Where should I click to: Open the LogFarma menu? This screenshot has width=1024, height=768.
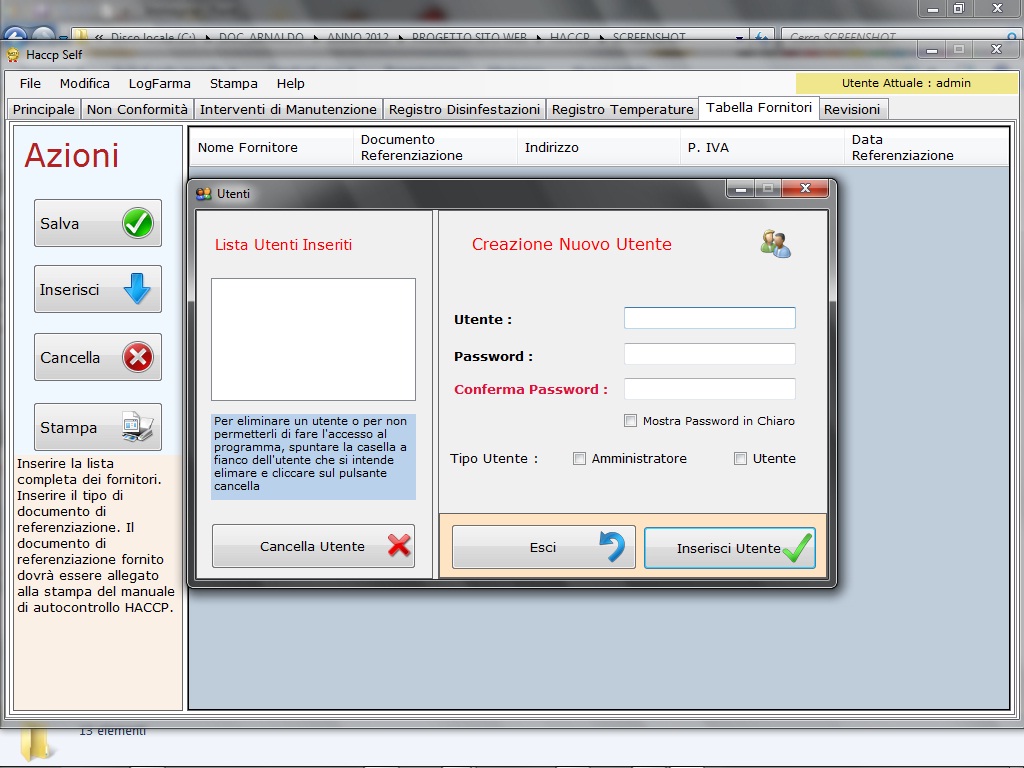pyautogui.click(x=159, y=83)
